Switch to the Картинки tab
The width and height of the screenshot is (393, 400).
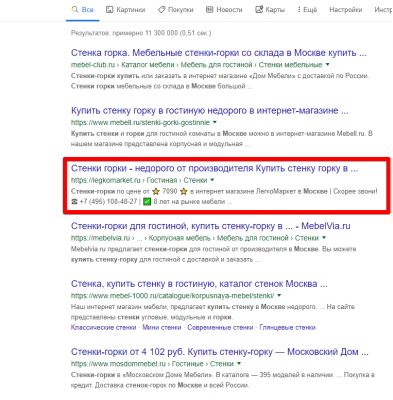pyautogui.click(x=126, y=10)
